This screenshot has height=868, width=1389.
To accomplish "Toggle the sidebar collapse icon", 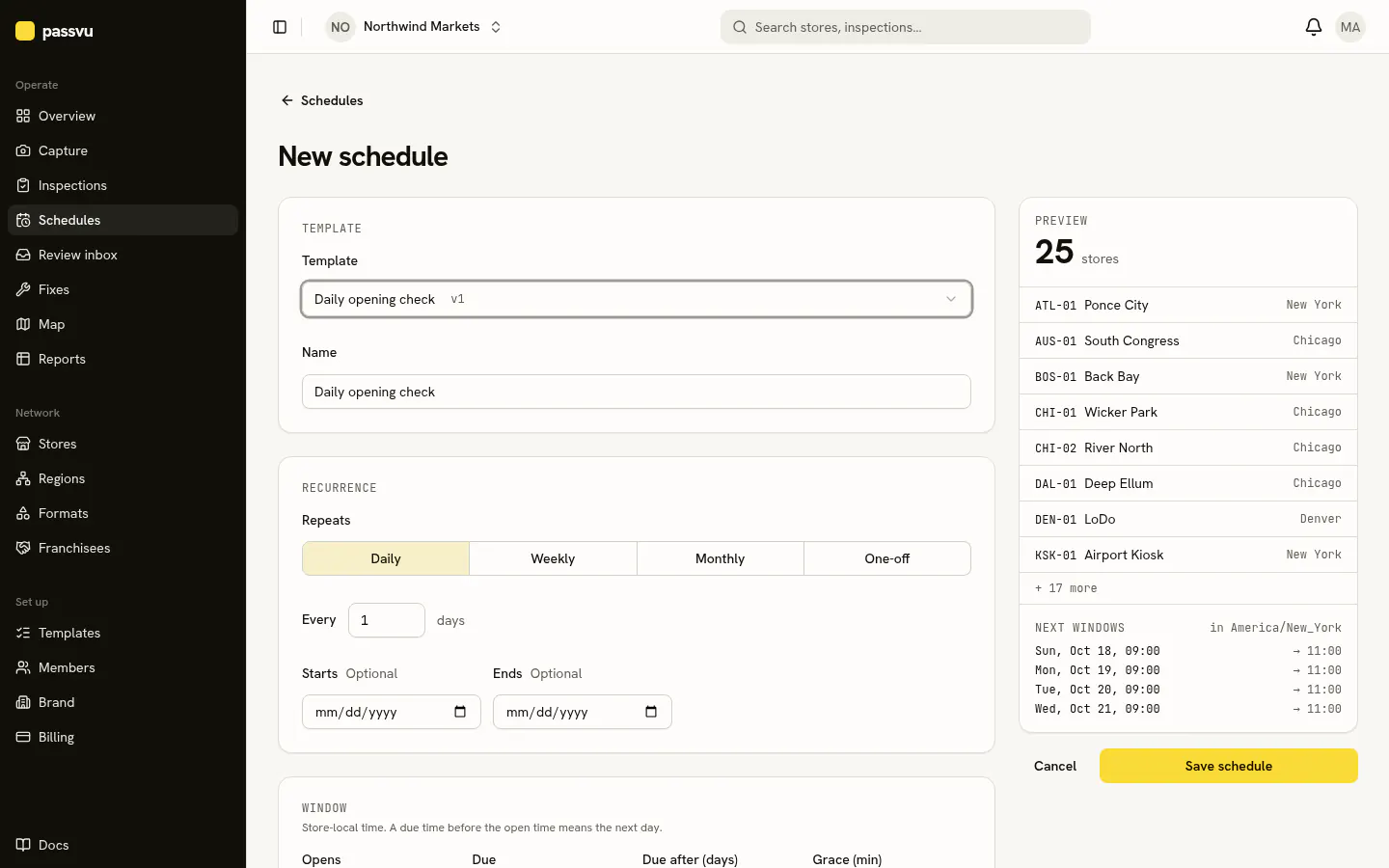I will tap(280, 27).
